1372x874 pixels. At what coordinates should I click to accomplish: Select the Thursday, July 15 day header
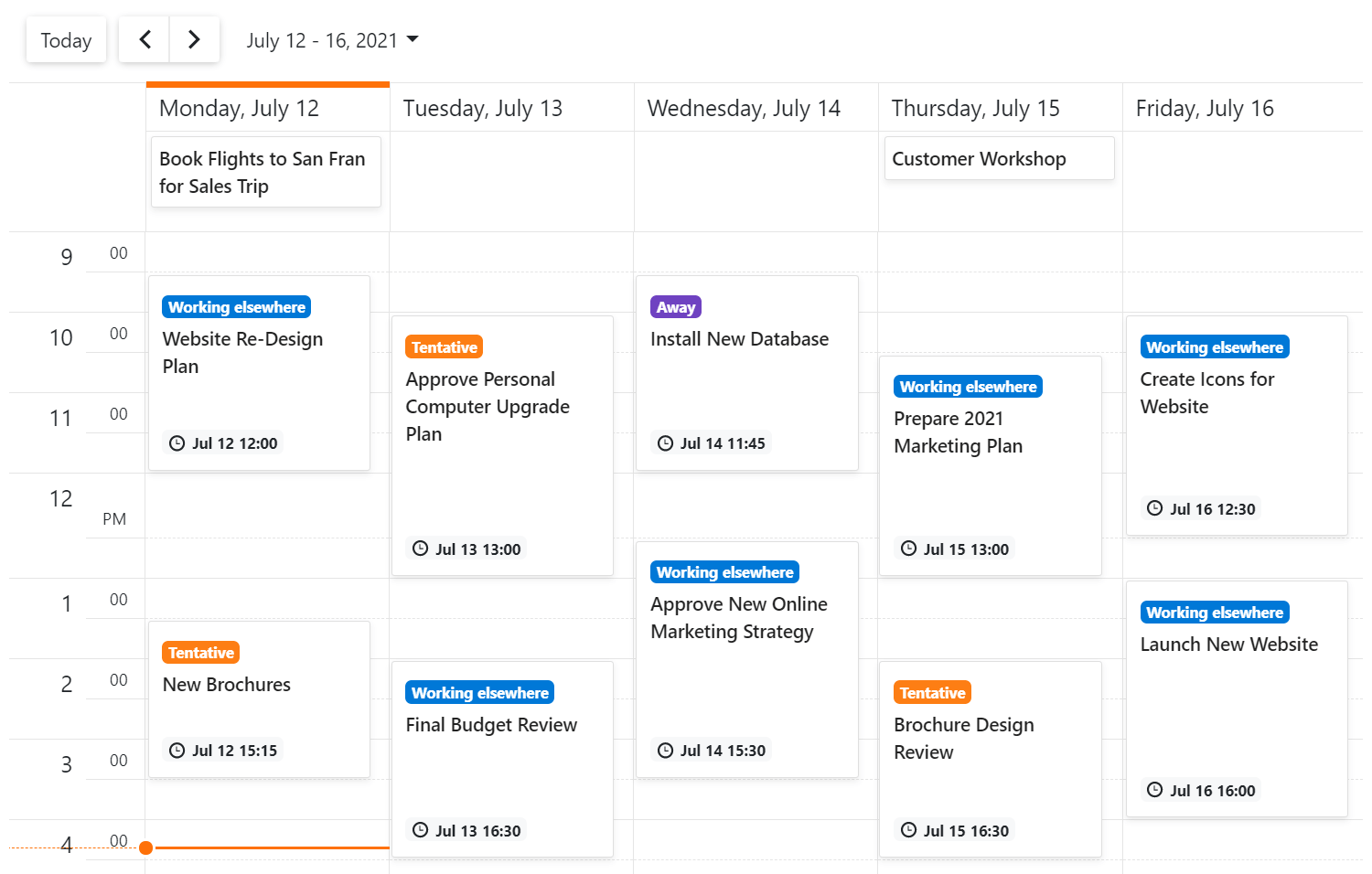[975, 109]
